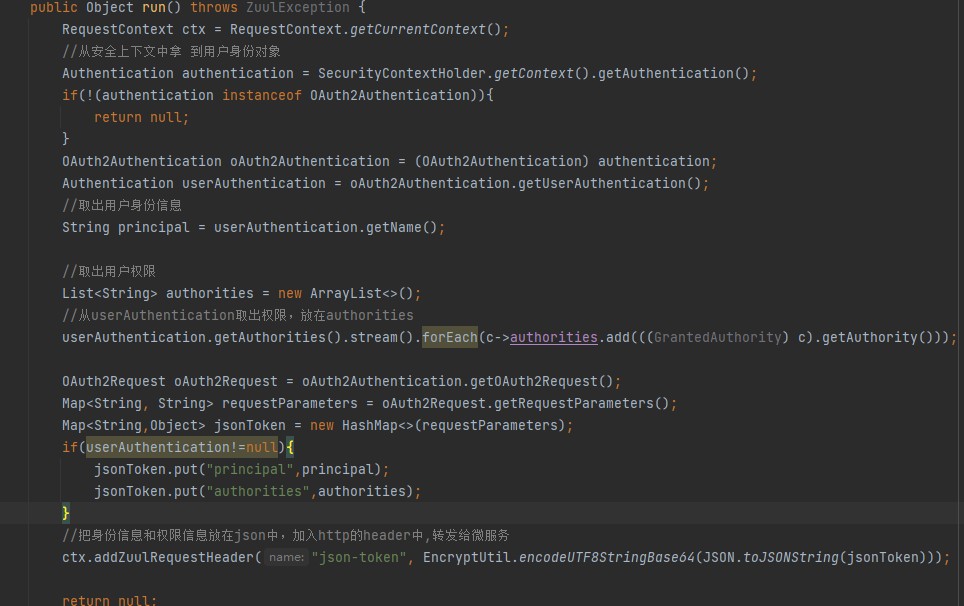Viewport: 964px width, 606px height.
Task: Click the getOAuth2Request method call
Action: [x=534, y=382]
